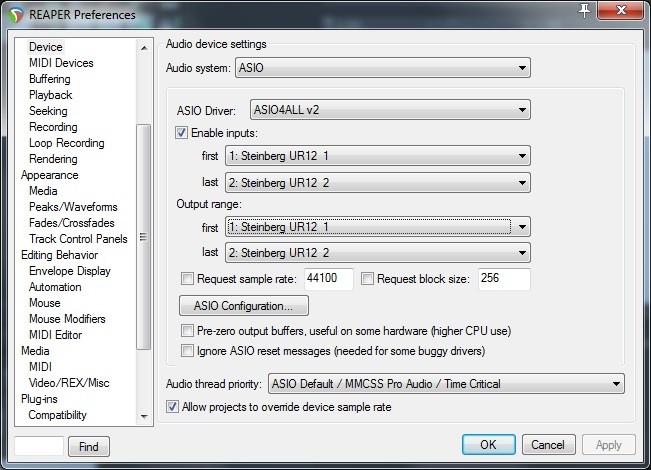Screen dimensions: 651x470
Task: Select MIDI under the Media category
Action: pyautogui.click(x=40, y=367)
